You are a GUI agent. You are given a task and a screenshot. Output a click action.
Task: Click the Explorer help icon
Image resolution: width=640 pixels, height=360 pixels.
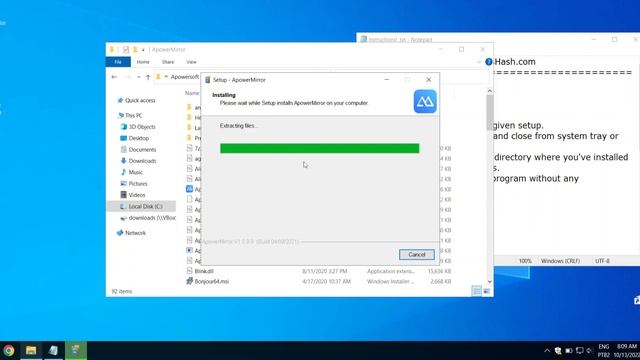[x=489, y=62]
